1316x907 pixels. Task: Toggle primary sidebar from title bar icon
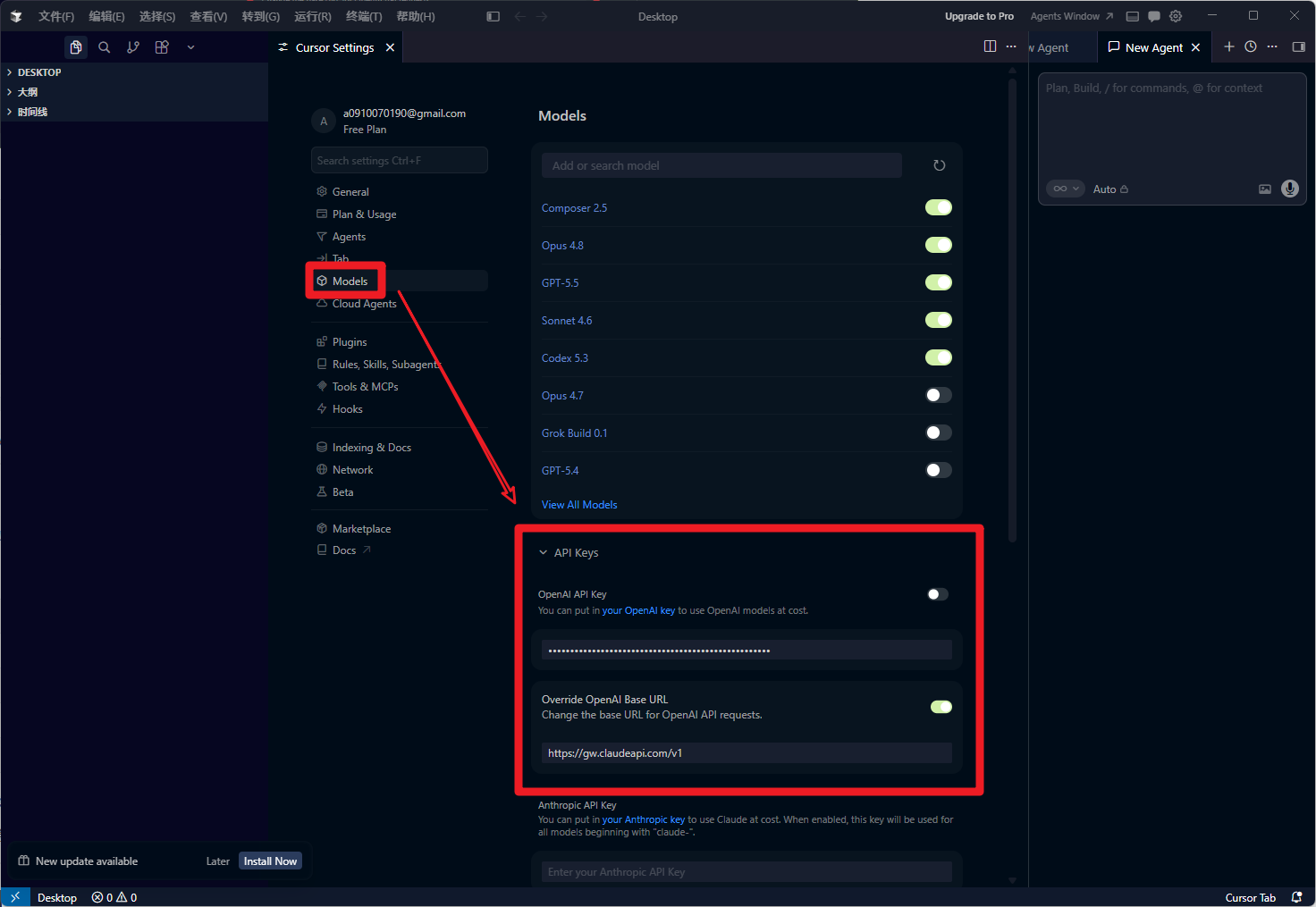click(493, 16)
